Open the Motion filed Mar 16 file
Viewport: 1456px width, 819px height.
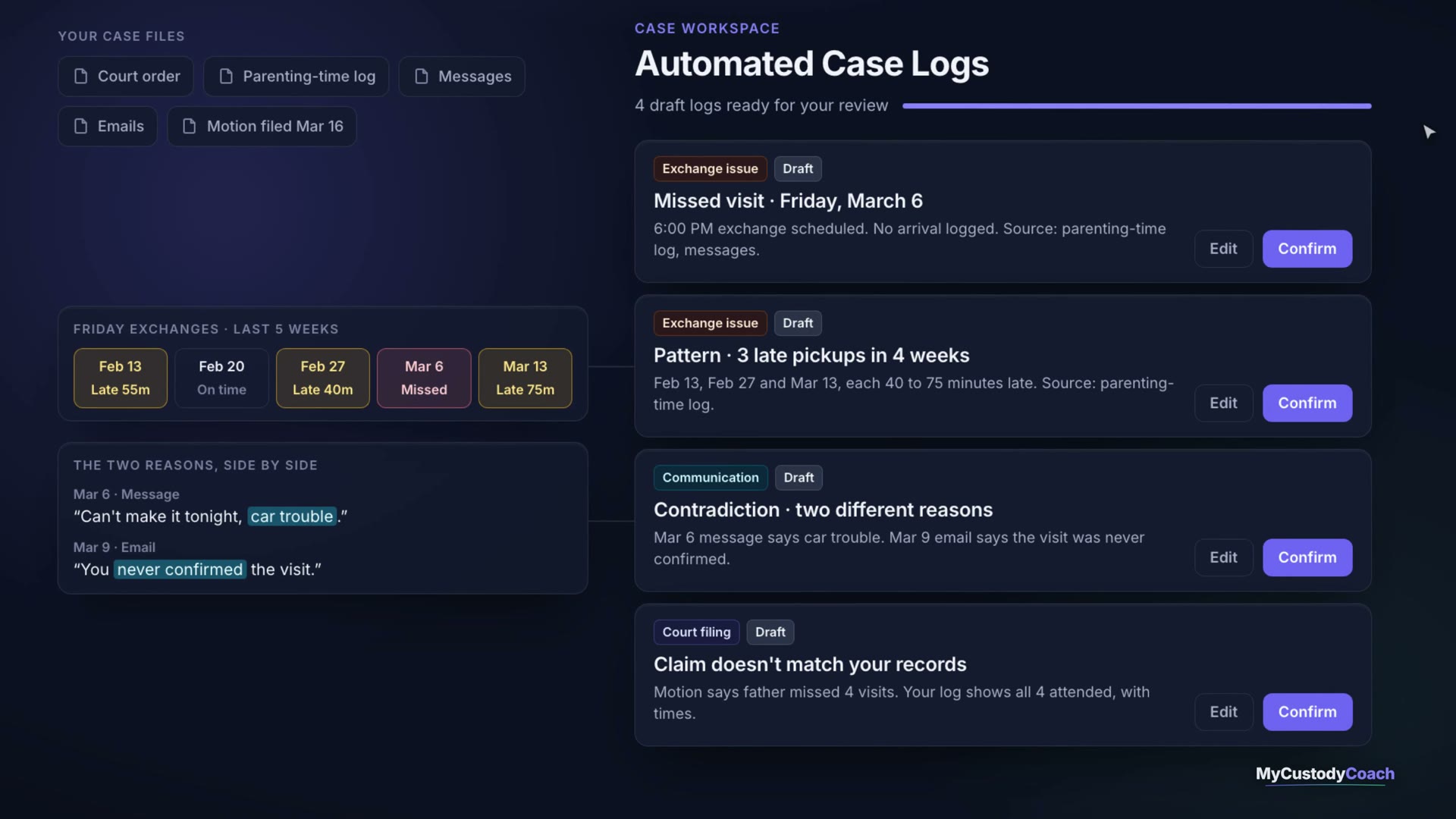tap(262, 127)
